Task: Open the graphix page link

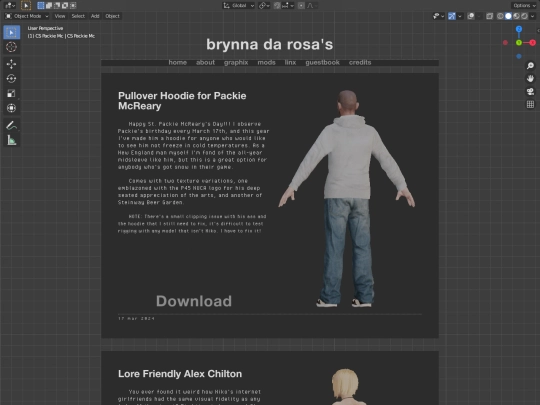Action: click(236, 62)
